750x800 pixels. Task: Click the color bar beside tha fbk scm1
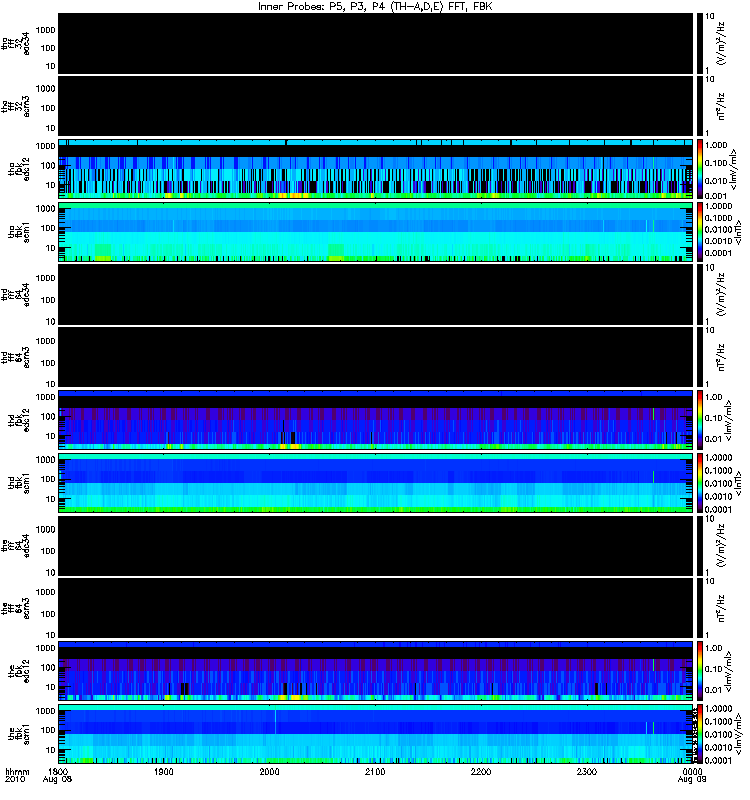point(700,232)
